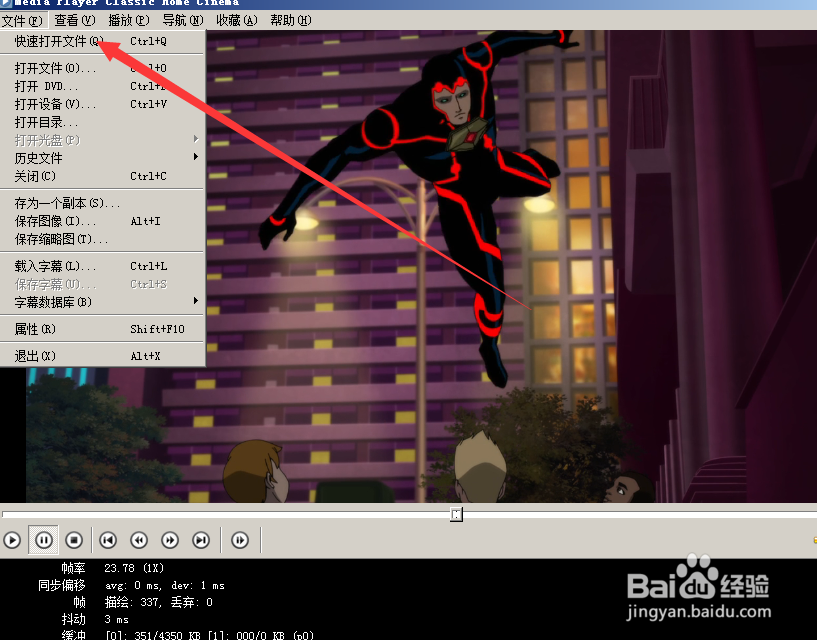The width and height of the screenshot is (817, 640).
Task: Select 存为一个副本(S)... entry
Action: click(x=102, y=203)
